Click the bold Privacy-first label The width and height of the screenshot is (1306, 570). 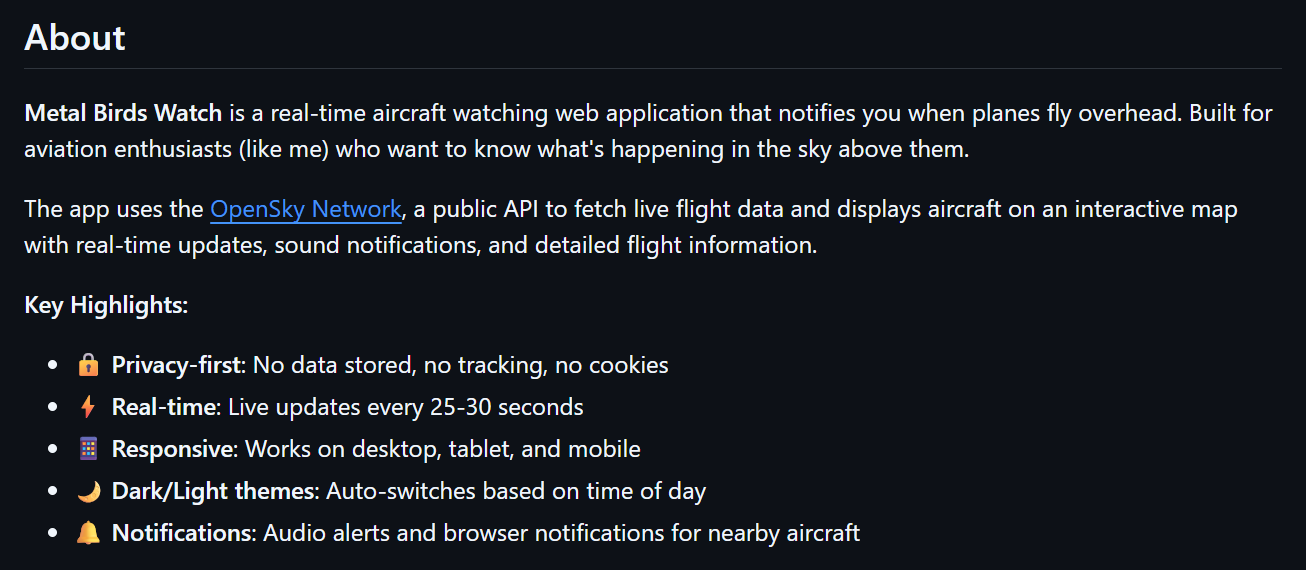(x=178, y=366)
